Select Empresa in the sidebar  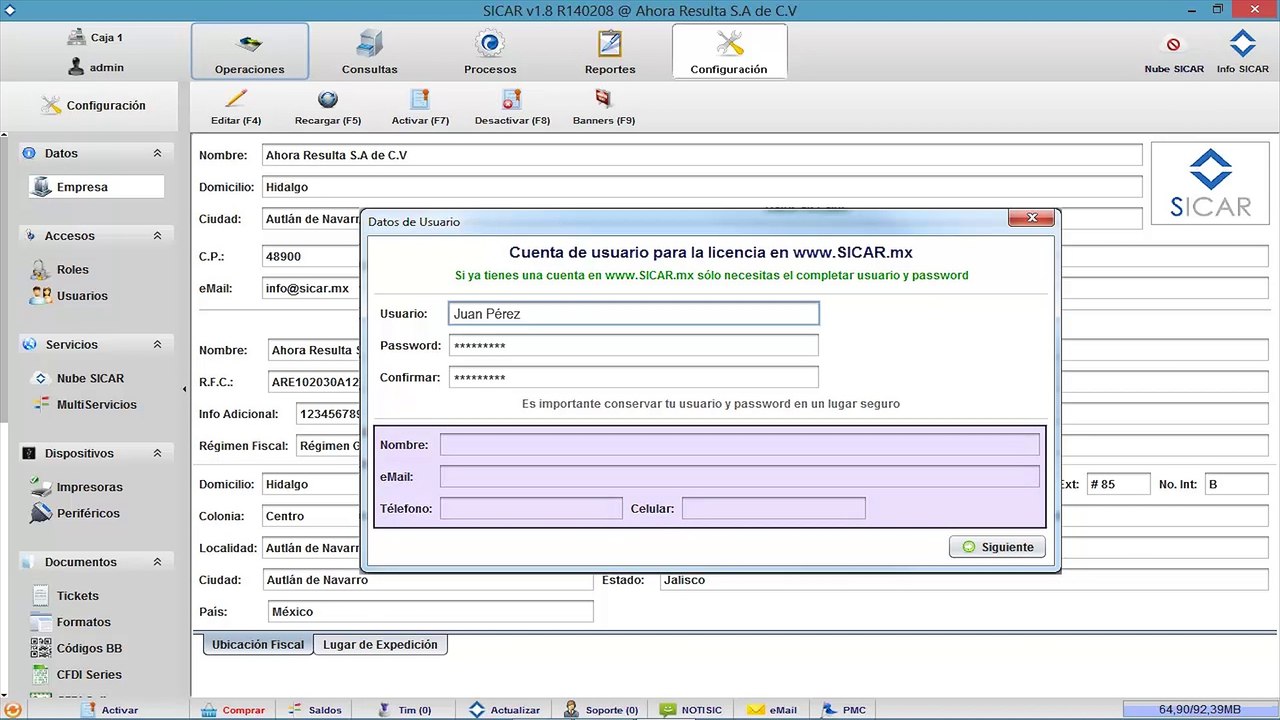96,187
